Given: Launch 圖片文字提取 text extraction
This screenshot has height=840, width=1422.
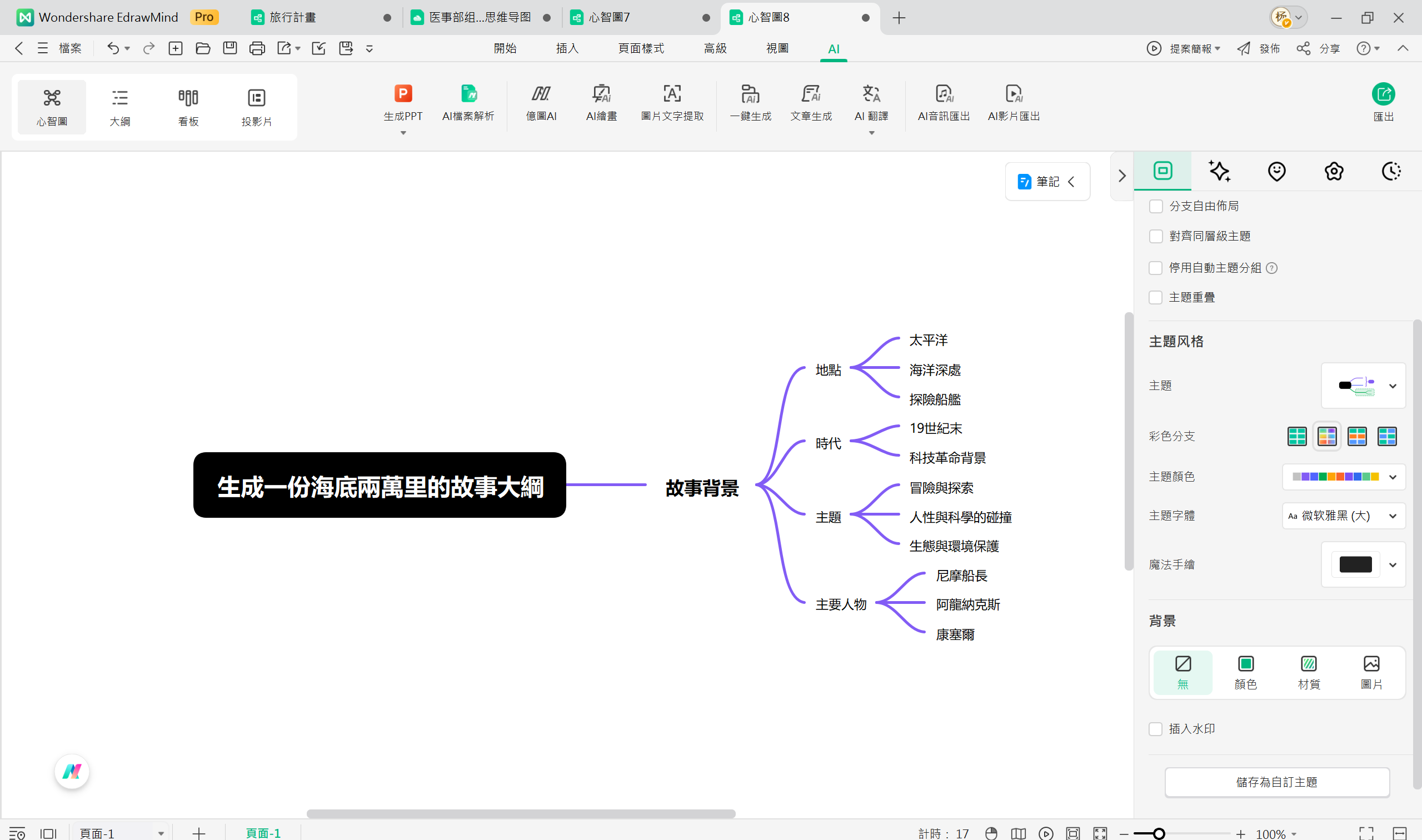Looking at the screenshot, I should tap(672, 103).
